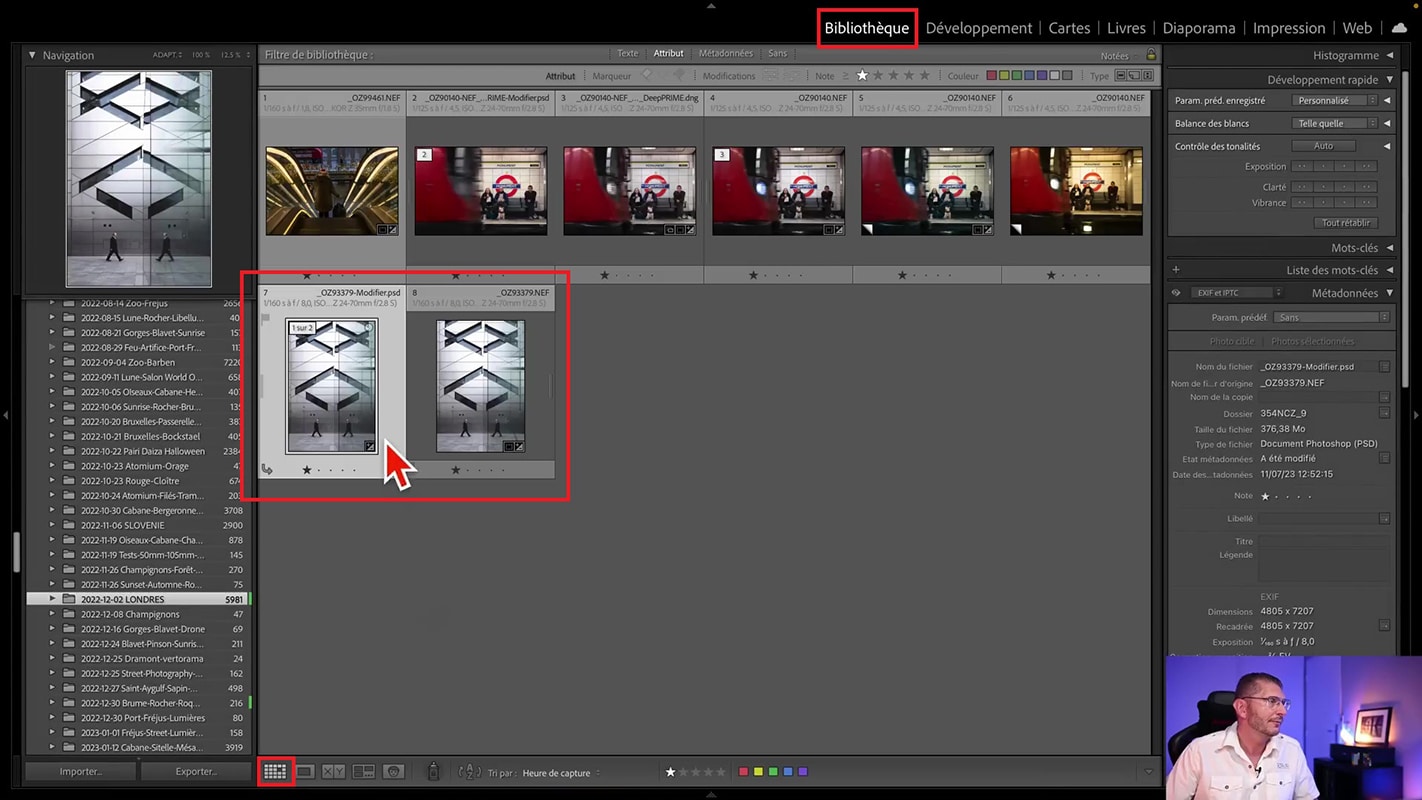
Task: Open people view with the face icon
Action: pyautogui.click(x=394, y=772)
